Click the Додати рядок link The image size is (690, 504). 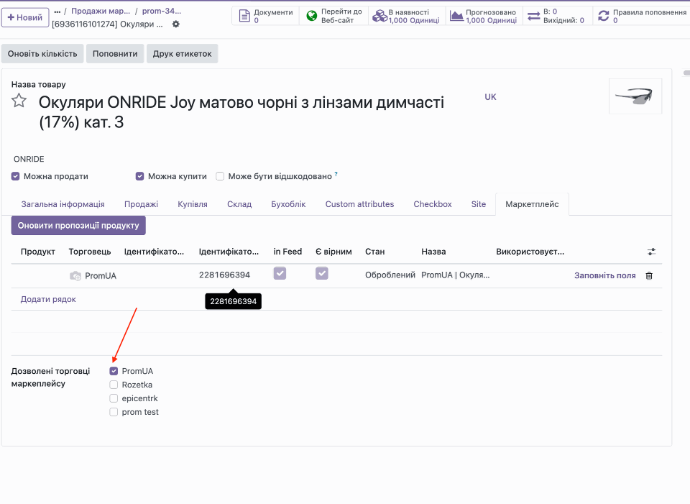pyautogui.click(x=48, y=299)
